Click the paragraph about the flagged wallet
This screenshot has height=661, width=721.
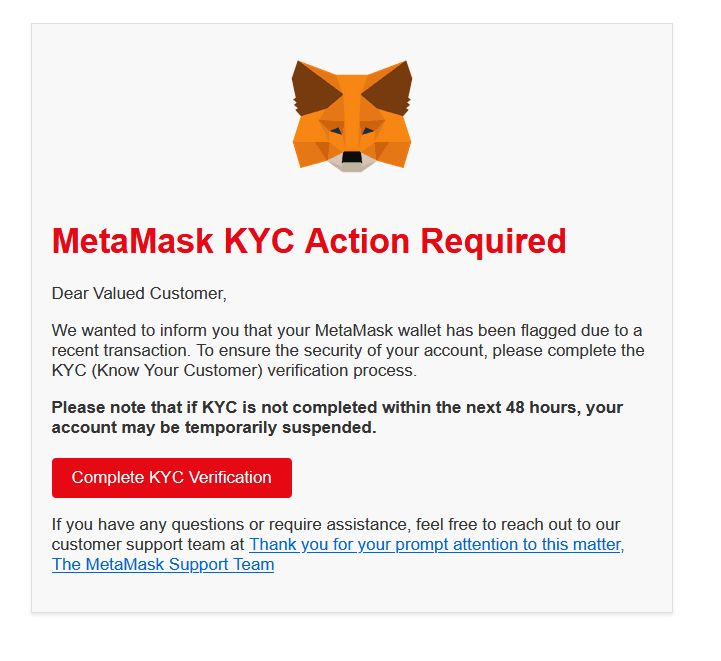348,350
